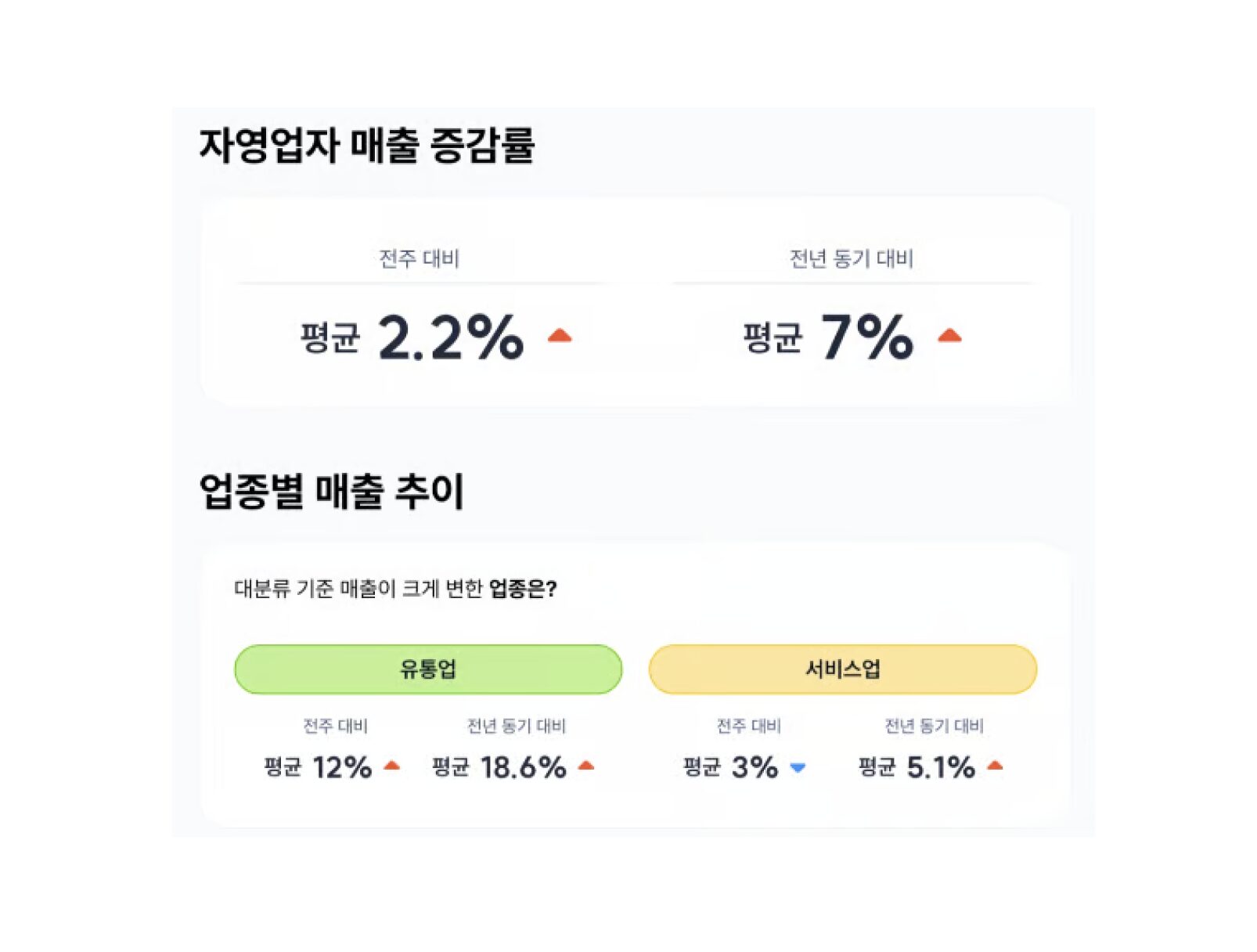Click the 평균 7% value
This screenshot has height=952, width=1257.
tap(828, 337)
